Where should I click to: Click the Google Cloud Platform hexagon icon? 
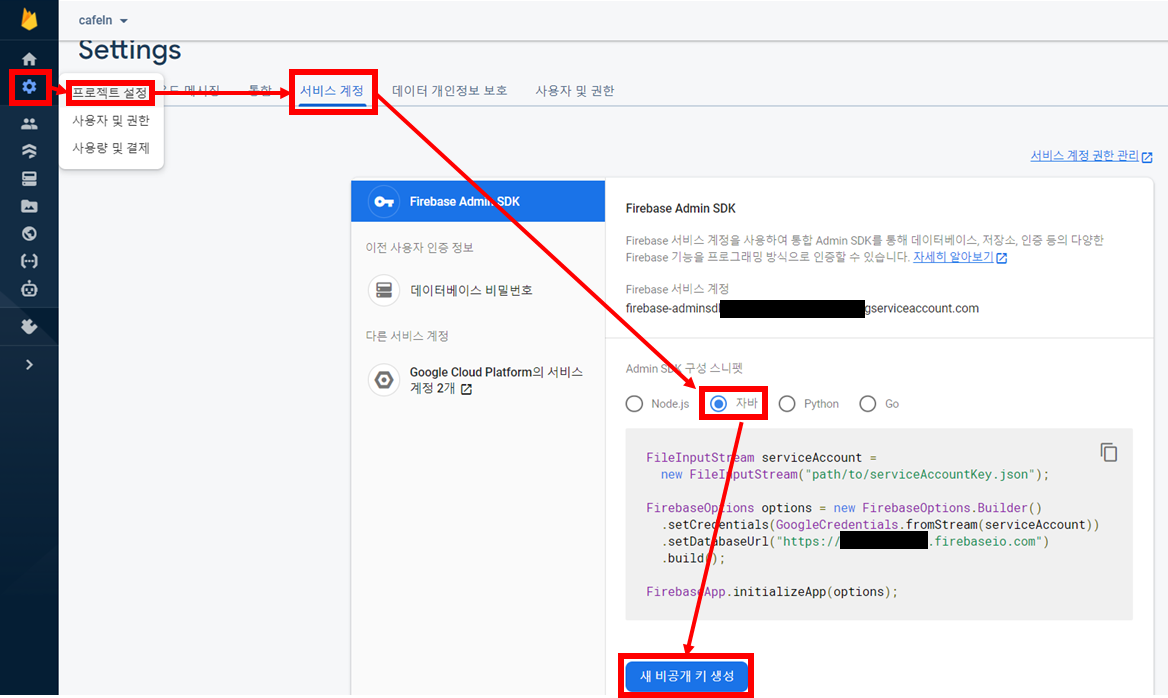pyautogui.click(x=384, y=380)
